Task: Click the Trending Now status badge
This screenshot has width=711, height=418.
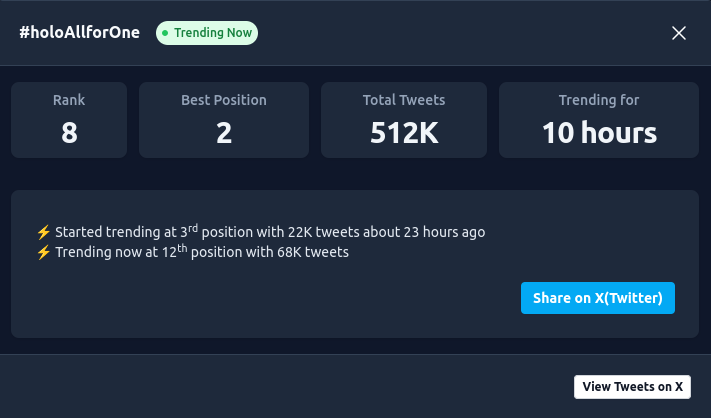Action: click(207, 33)
